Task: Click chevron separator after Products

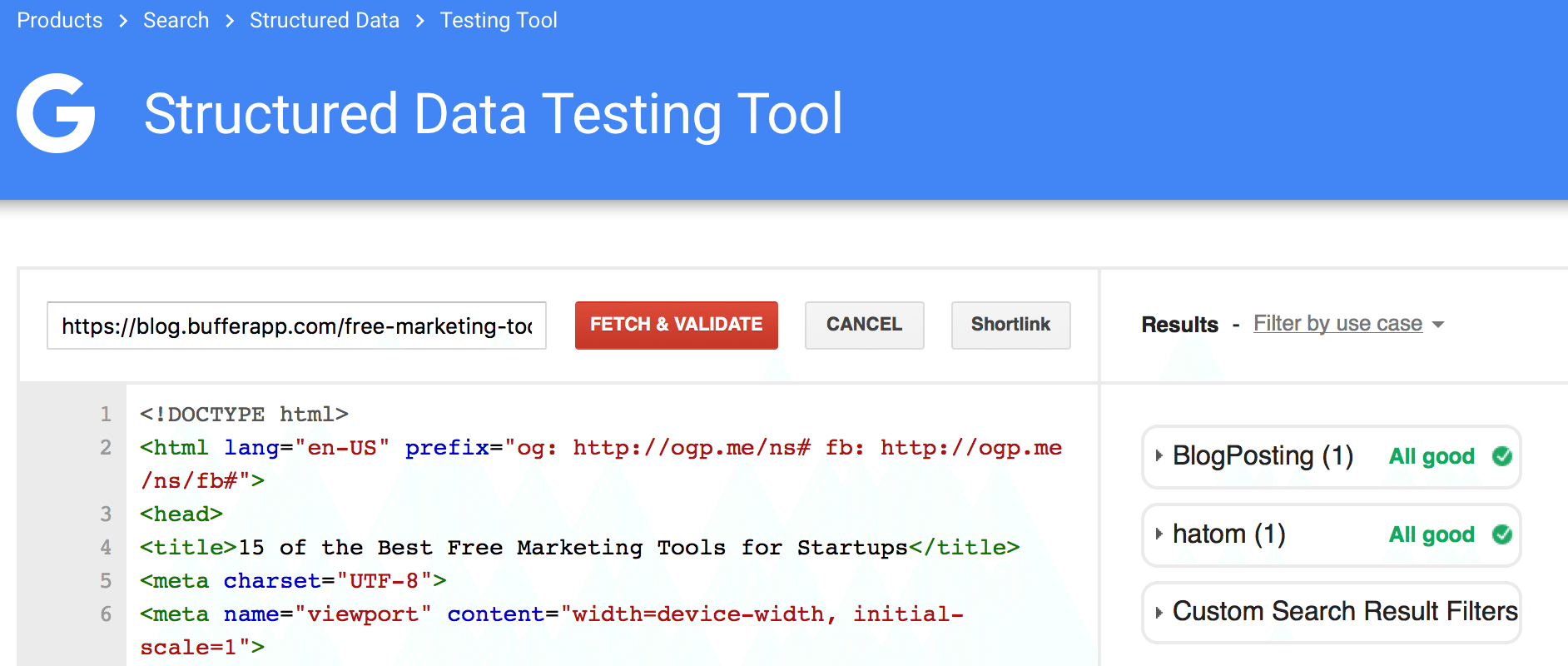Action: click(x=123, y=21)
